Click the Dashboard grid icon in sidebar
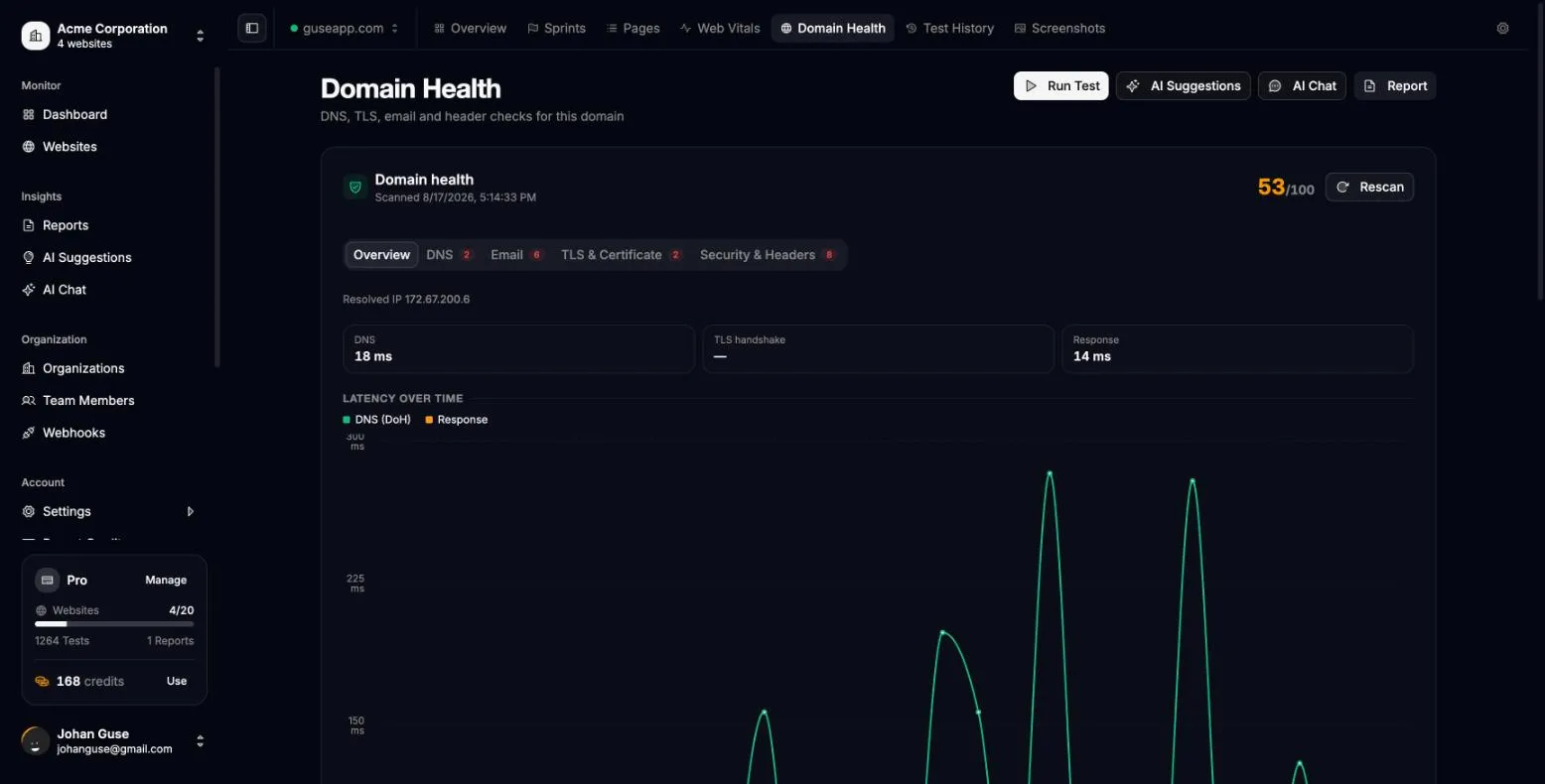The width and height of the screenshot is (1545, 784). pos(29,114)
